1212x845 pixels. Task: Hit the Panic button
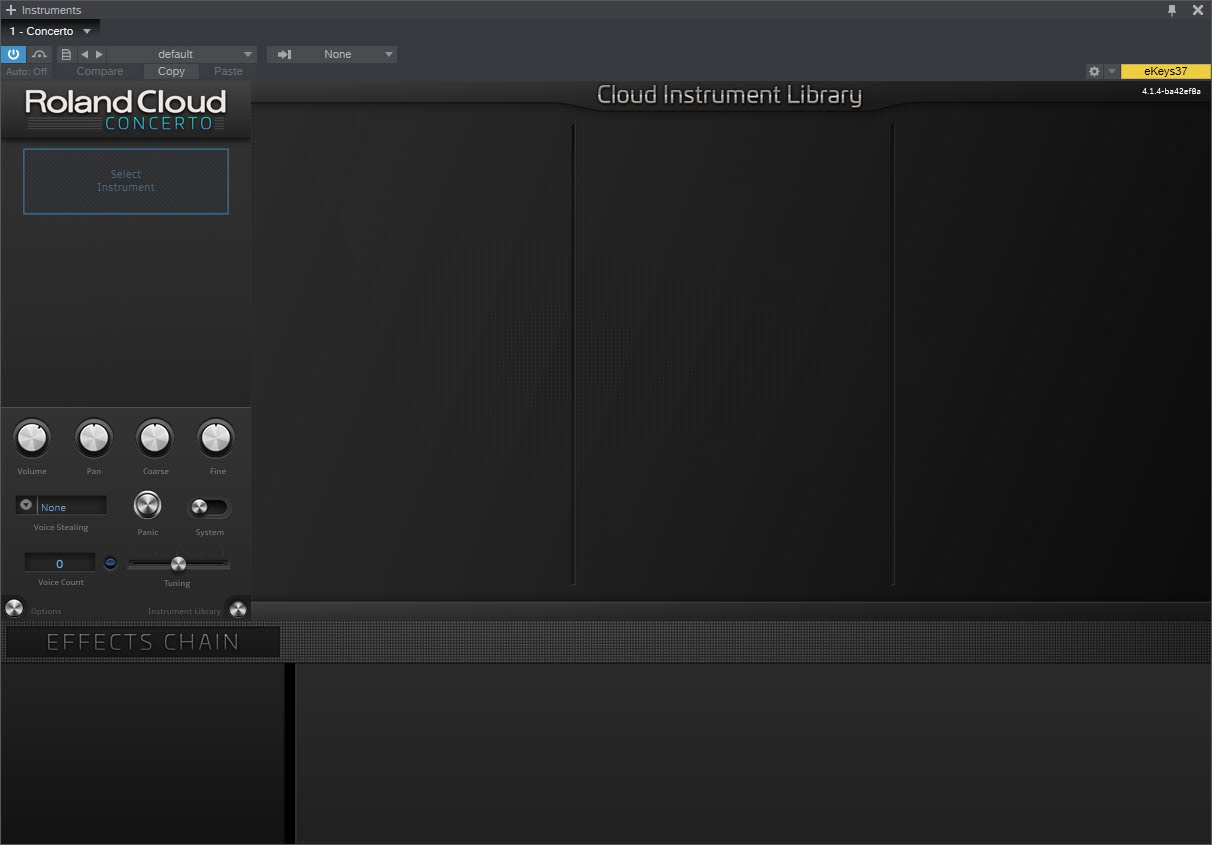pyautogui.click(x=147, y=505)
